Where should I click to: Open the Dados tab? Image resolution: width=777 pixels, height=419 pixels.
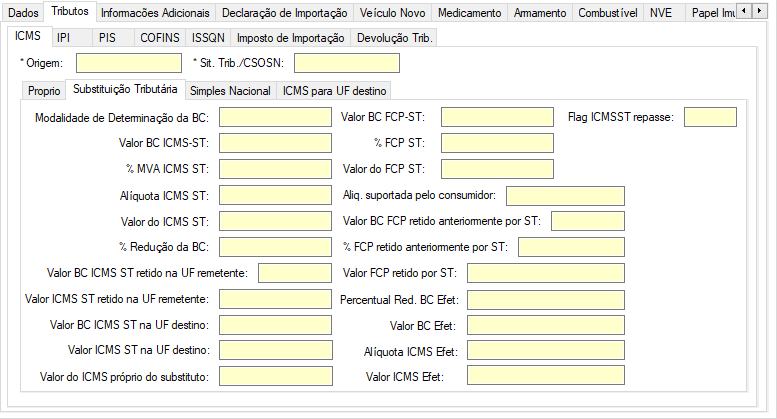[x=23, y=13]
